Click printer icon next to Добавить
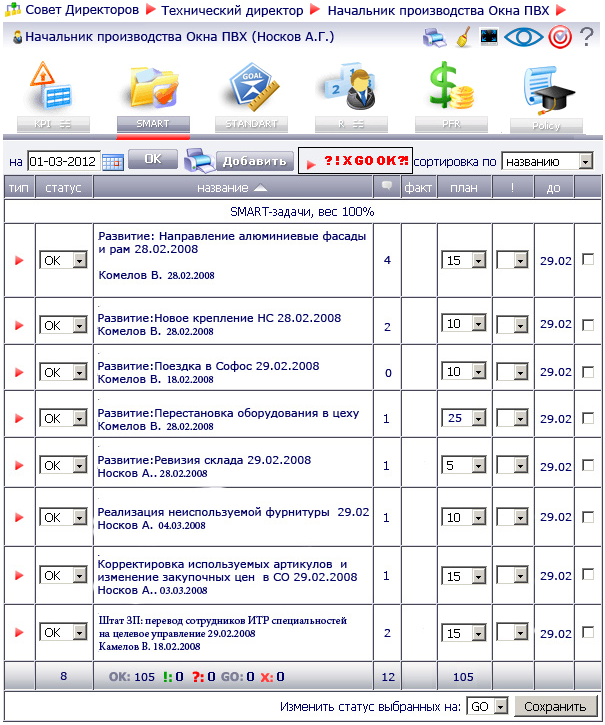This screenshot has width=605, height=725. [x=198, y=160]
